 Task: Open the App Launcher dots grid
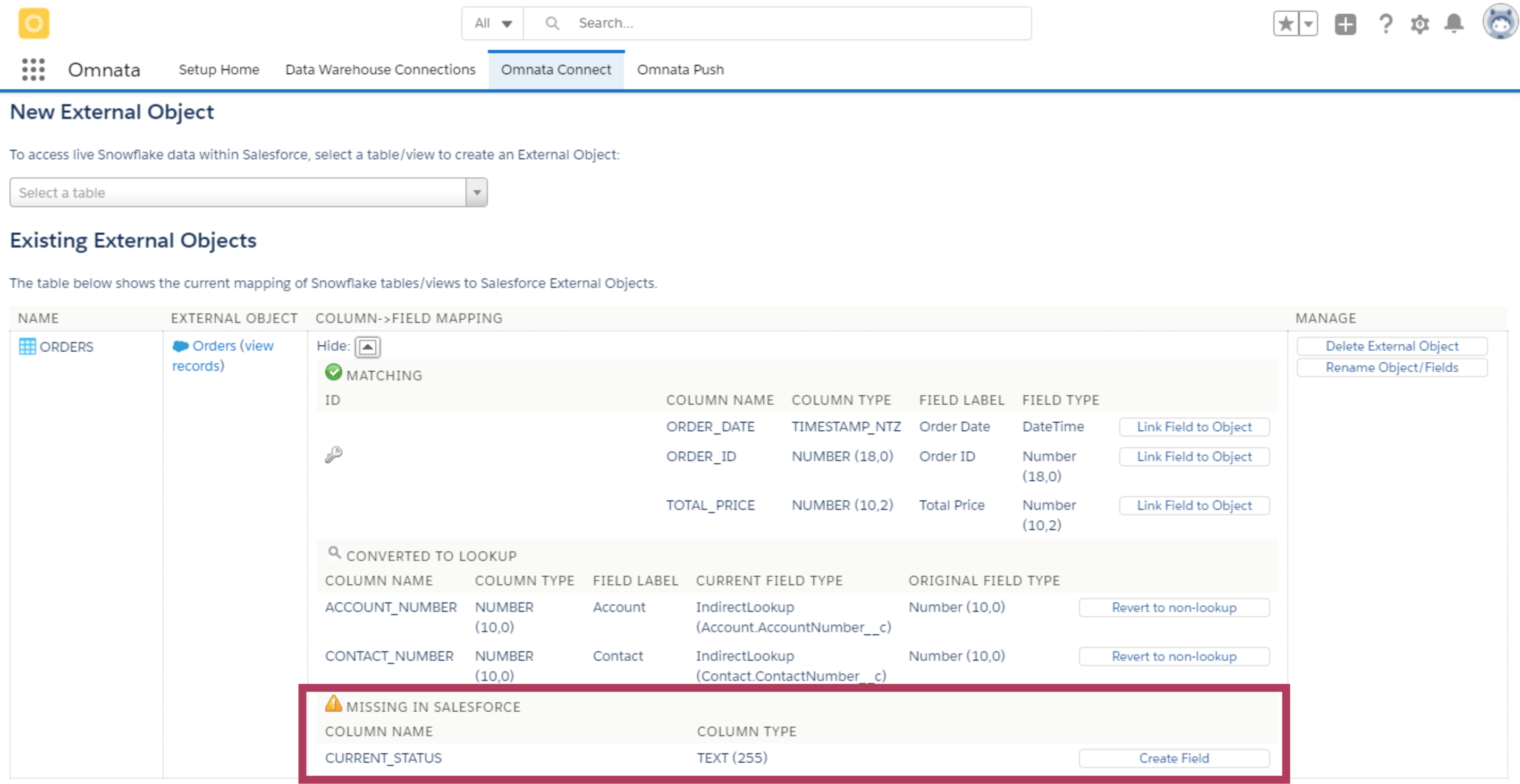33,70
